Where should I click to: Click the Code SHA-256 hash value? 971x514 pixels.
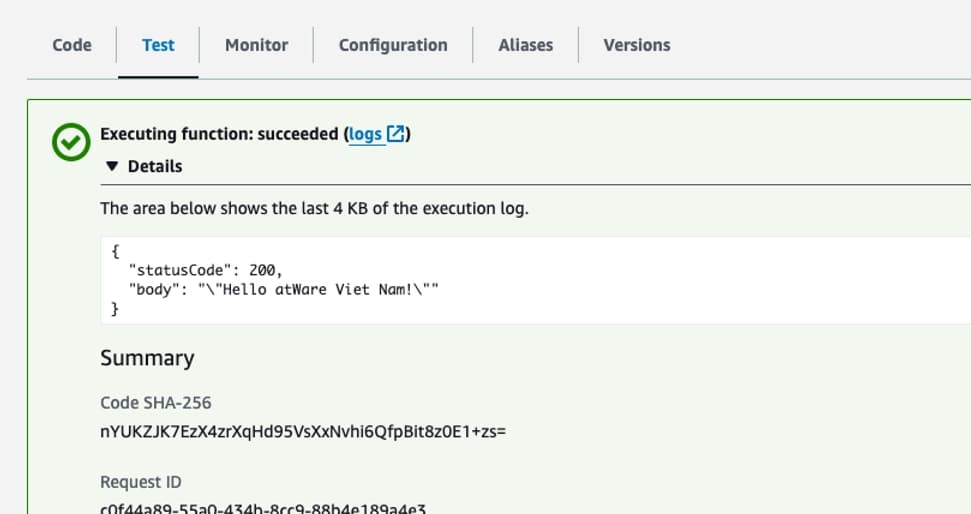[x=303, y=432]
